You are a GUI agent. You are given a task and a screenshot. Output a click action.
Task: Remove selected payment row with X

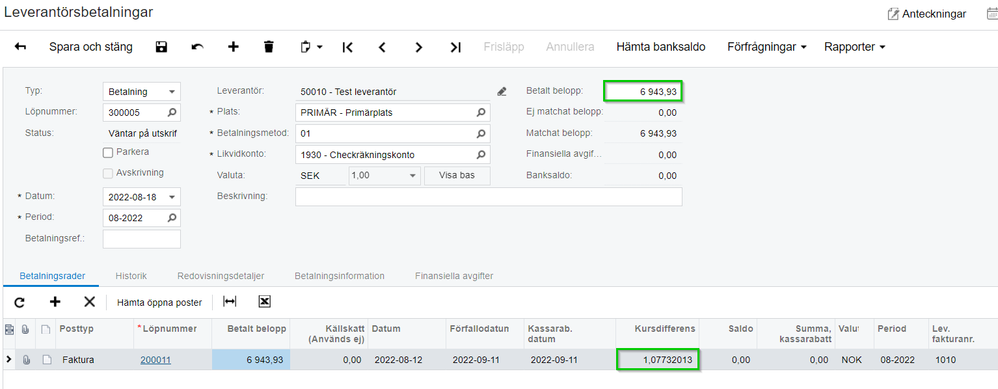89,302
